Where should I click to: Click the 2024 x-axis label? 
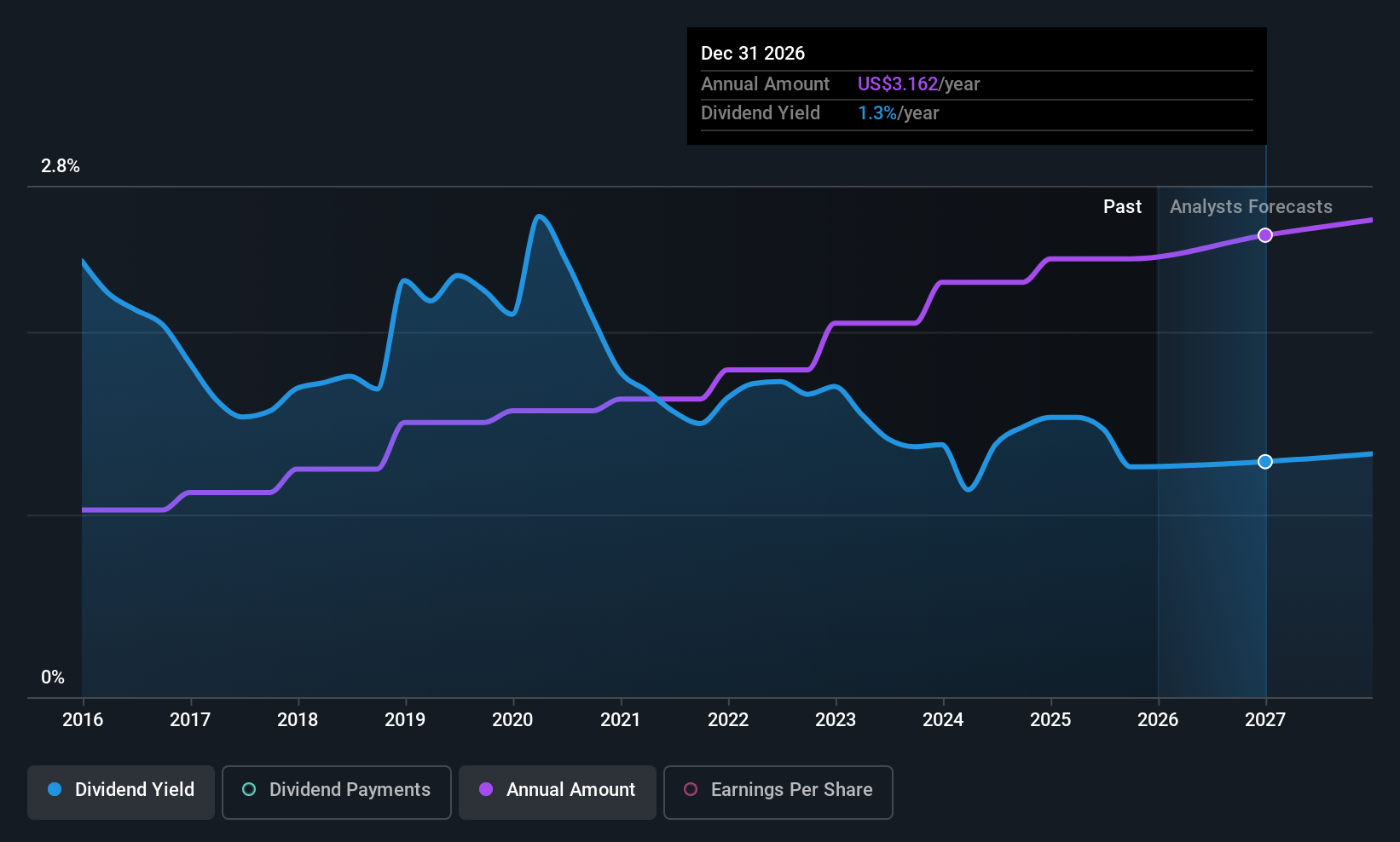[x=943, y=720]
